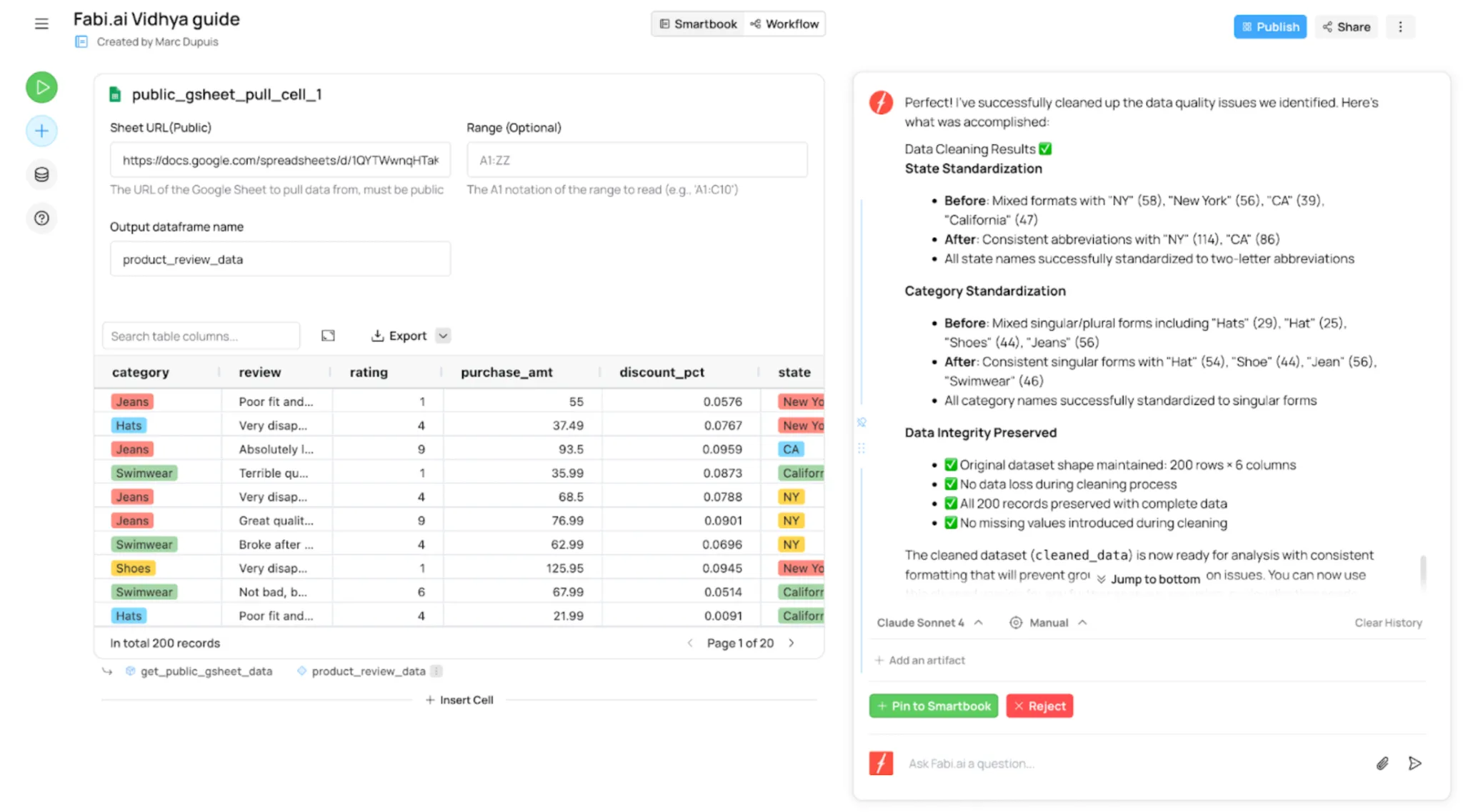Click the attach file paperclip icon

(1382, 763)
